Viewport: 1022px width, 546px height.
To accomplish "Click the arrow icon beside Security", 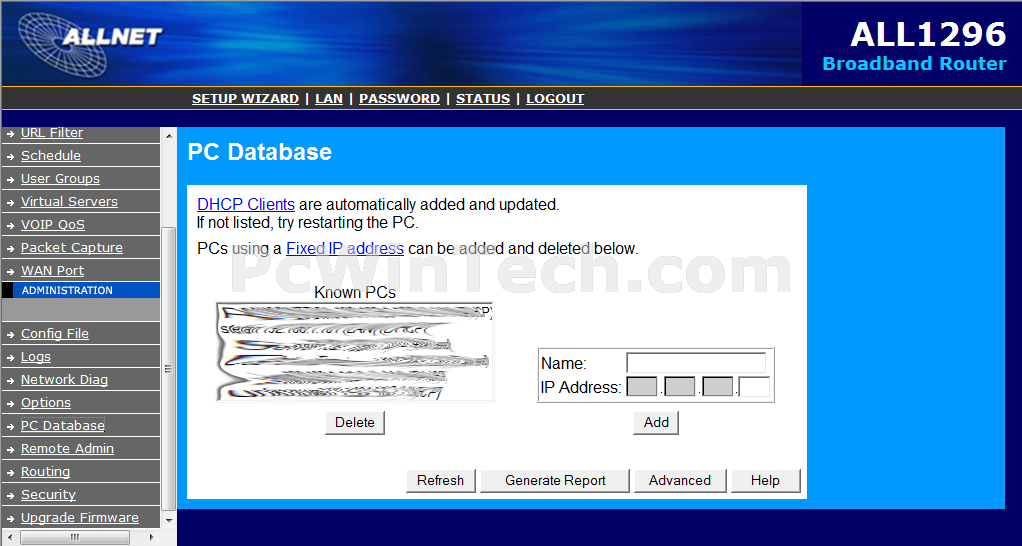I will coord(10,495).
